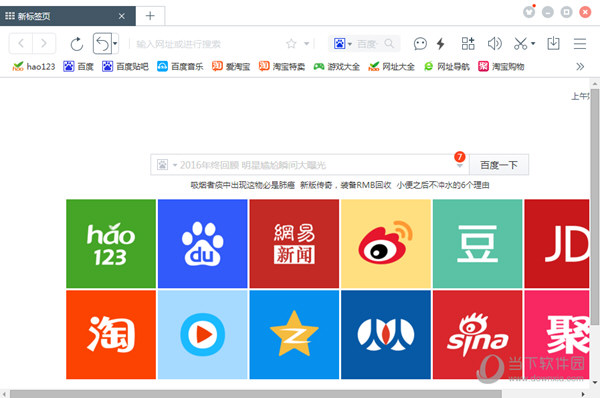The height and width of the screenshot is (398, 600).
Task: Expand the dropdown next to the star
Action: point(307,44)
